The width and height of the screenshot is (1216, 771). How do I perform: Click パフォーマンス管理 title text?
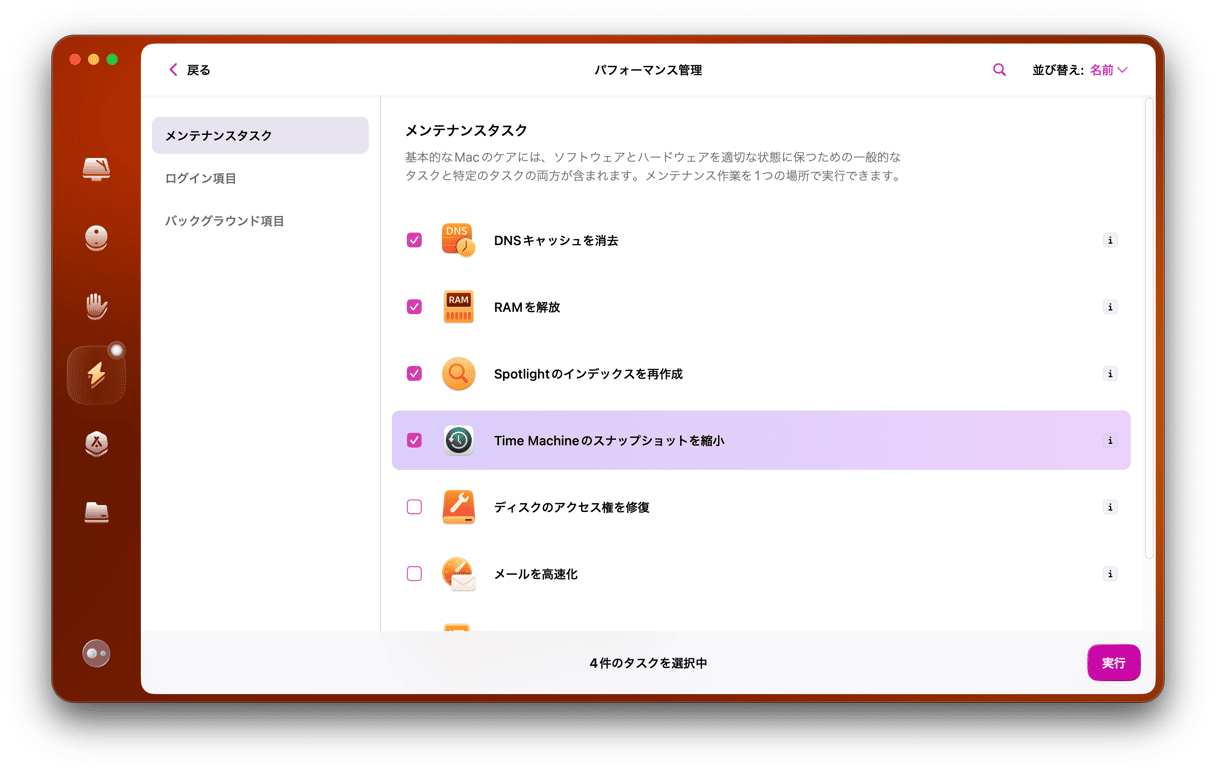(648, 70)
